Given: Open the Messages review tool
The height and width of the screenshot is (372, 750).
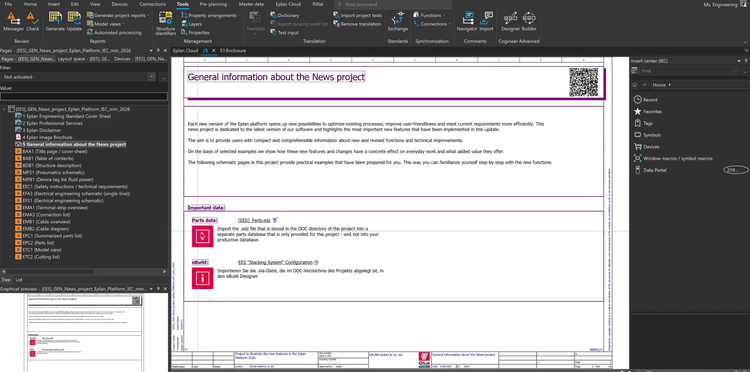Looking at the screenshot, I should [13, 22].
